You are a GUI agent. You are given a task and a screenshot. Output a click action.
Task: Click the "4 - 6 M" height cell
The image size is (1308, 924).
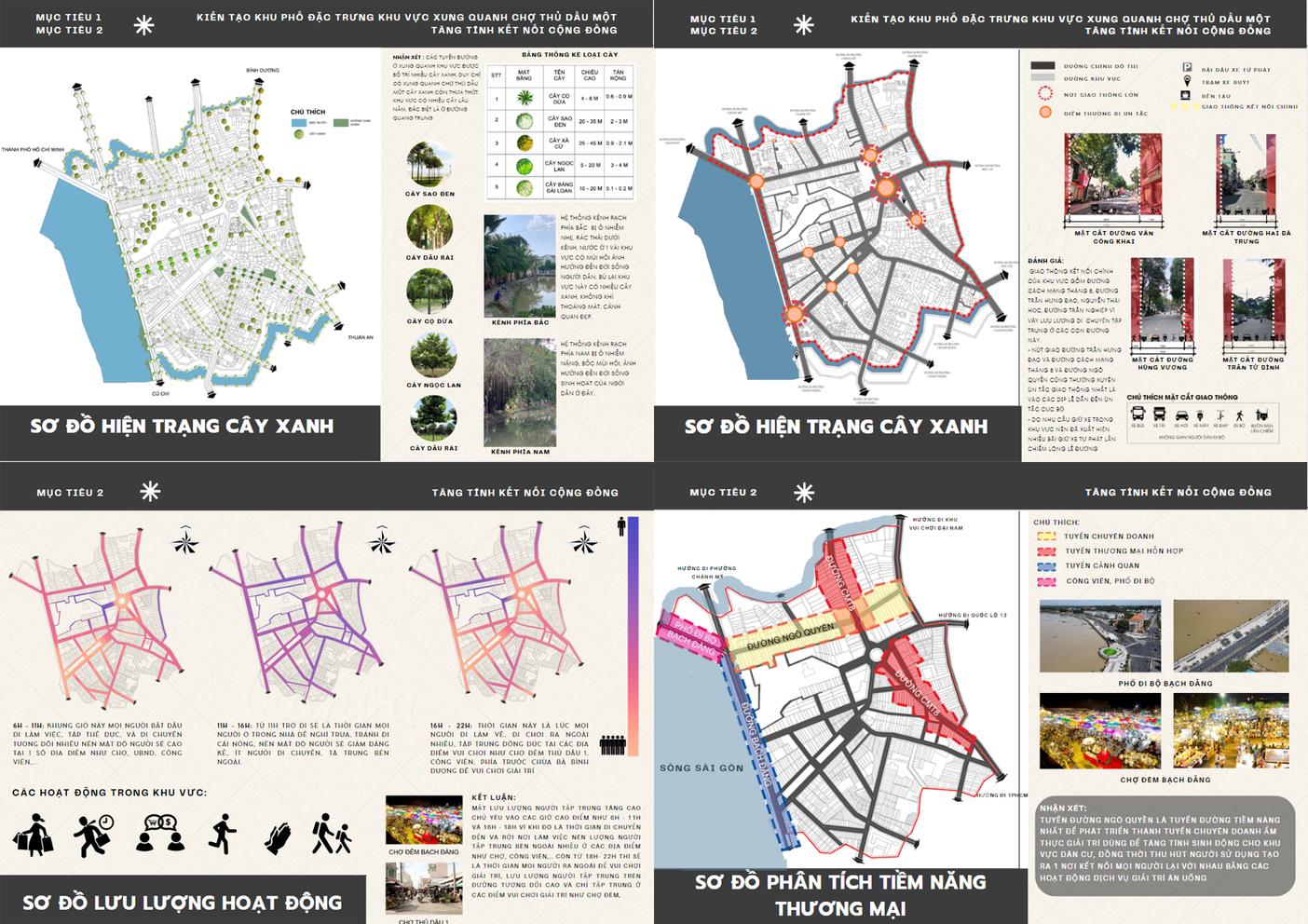(590, 97)
